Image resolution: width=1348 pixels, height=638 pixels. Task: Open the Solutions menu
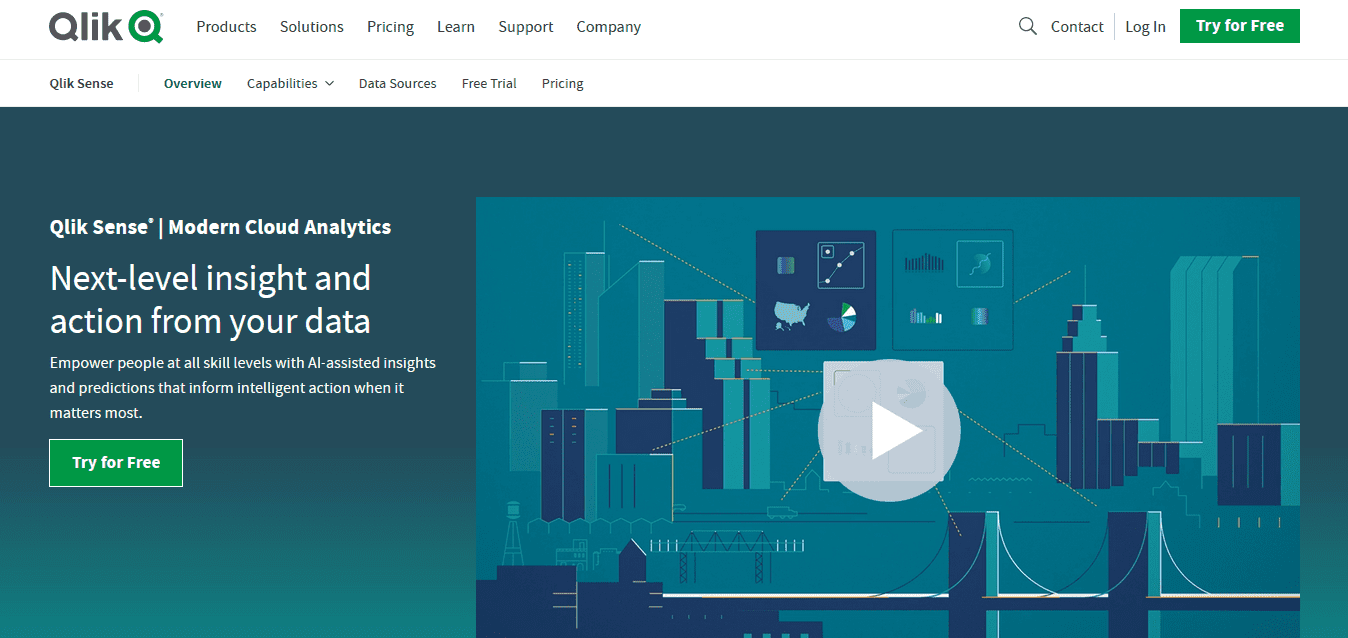tap(312, 27)
